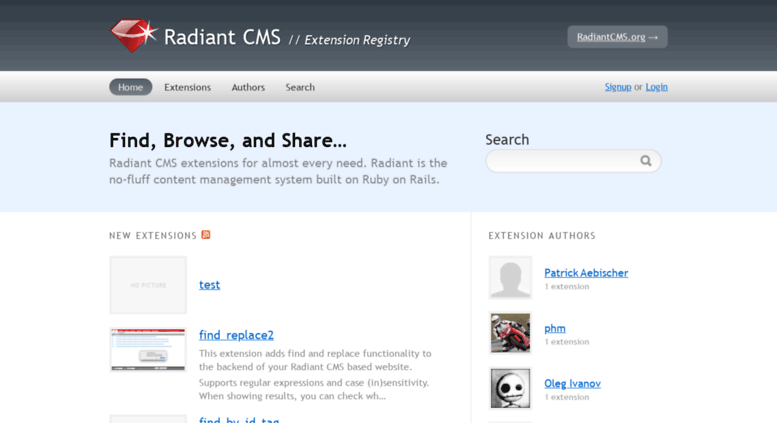Screen dimensions: 777x423
Task: Go to the Extensions nav item
Action: point(187,87)
